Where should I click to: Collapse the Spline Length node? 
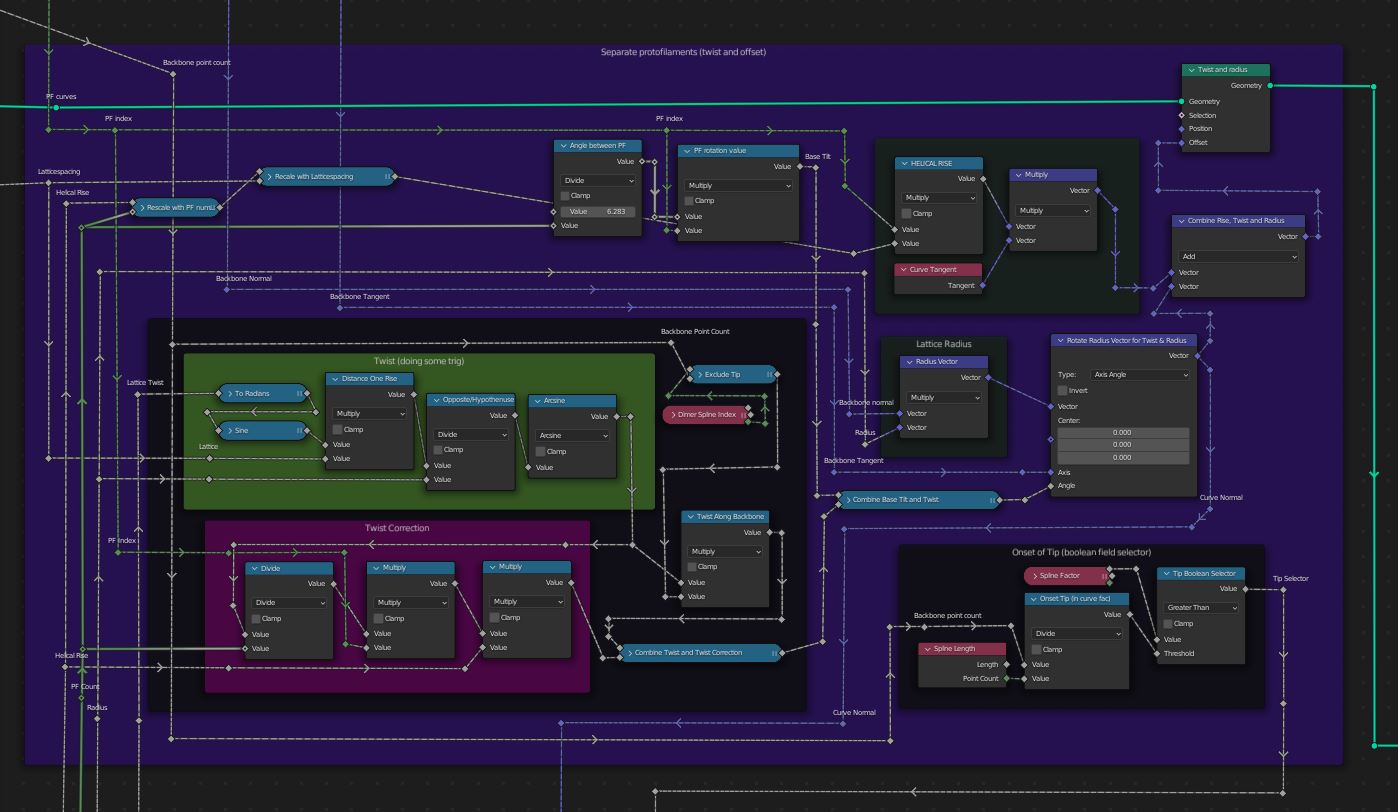click(x=927, y=649)
